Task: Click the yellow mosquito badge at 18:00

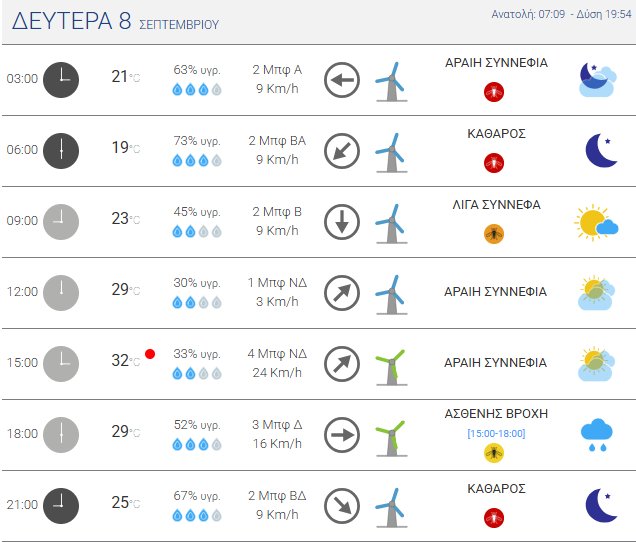Action: tap(493, 453)
